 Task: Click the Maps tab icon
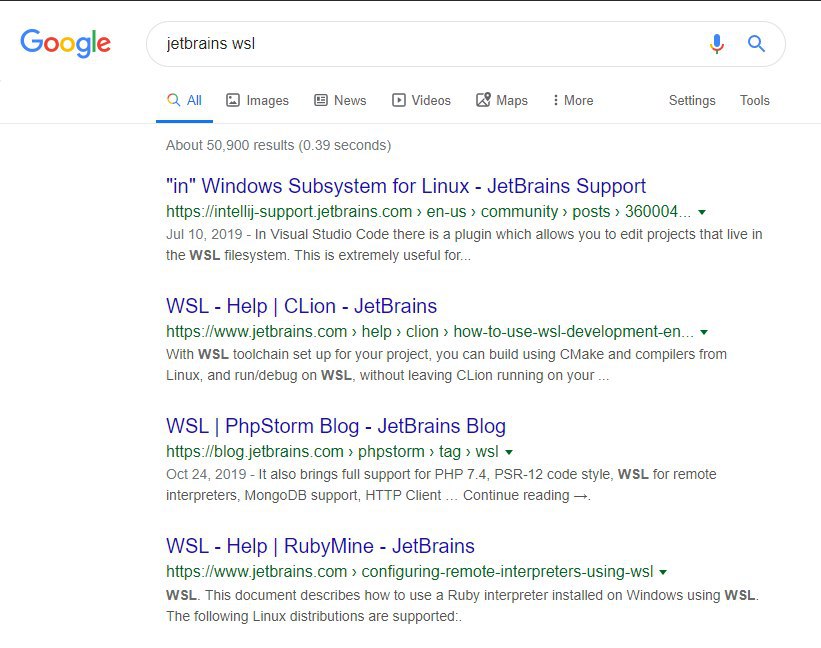click(483, 99)
